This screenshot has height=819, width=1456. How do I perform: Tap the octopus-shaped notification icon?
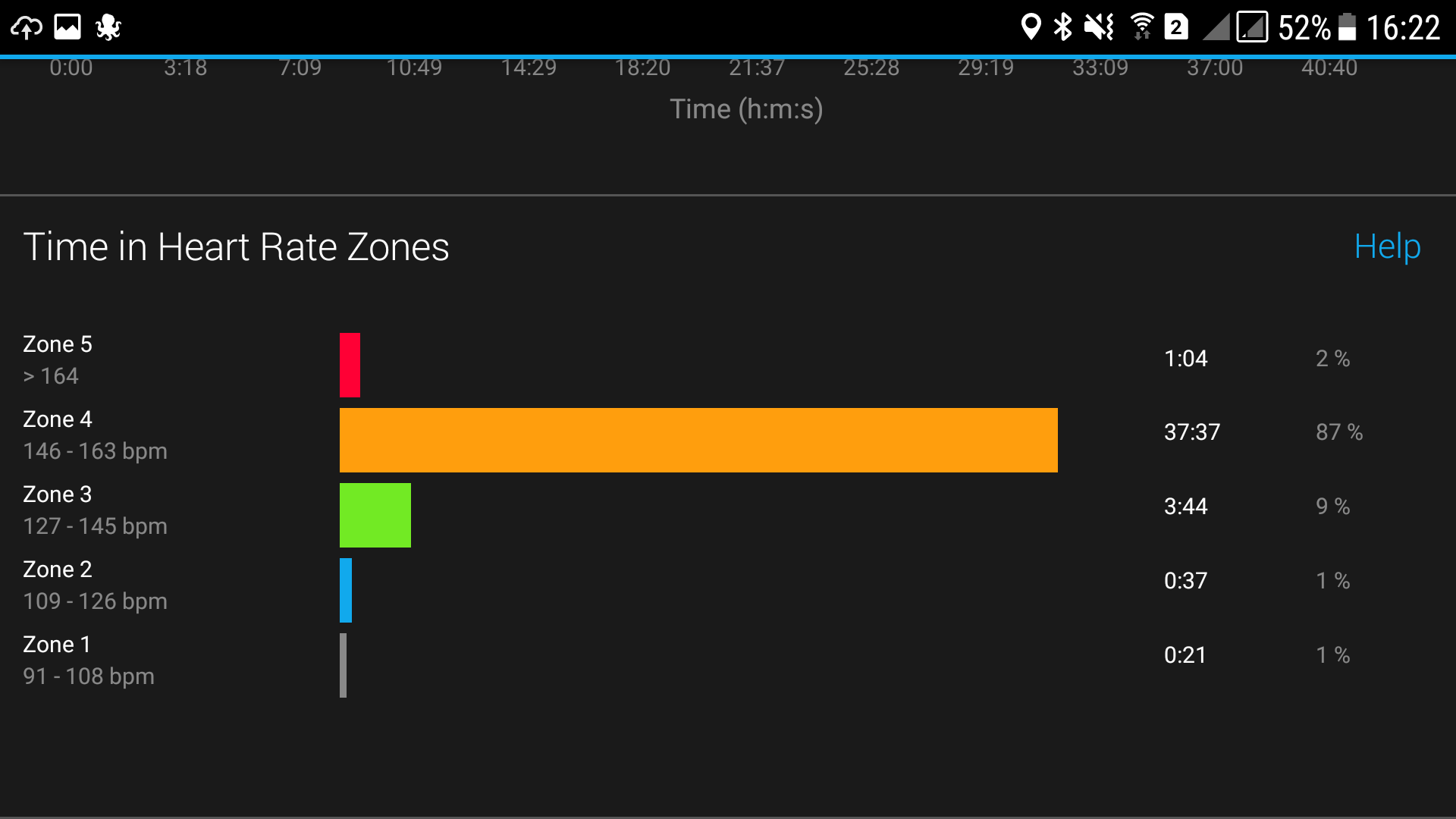pos(108,28)
